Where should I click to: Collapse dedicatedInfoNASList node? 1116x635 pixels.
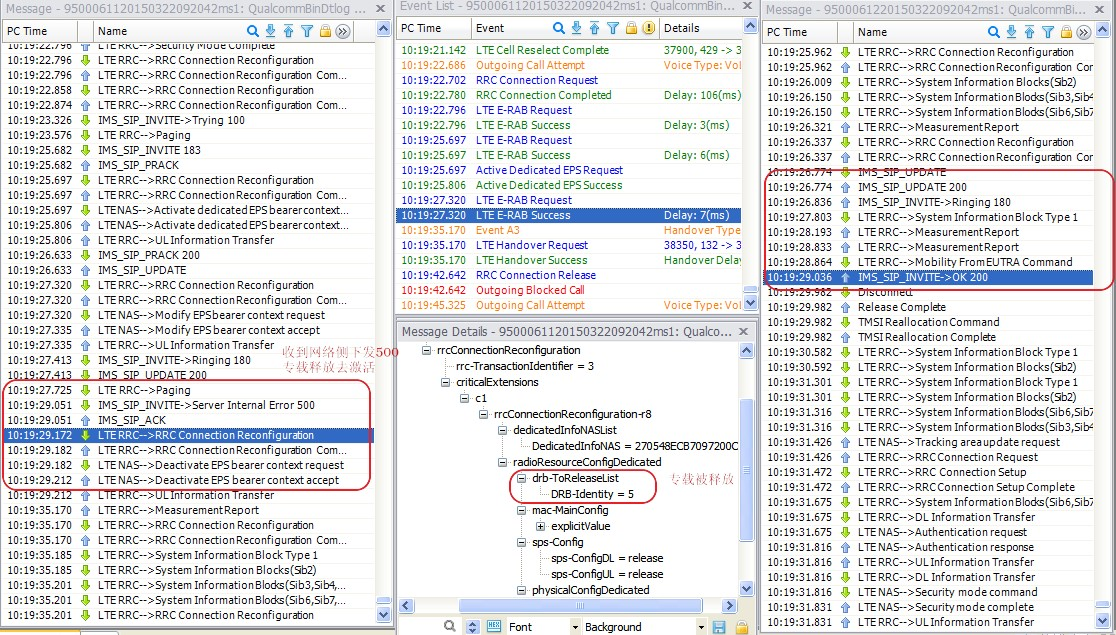[x=503, y=430]
